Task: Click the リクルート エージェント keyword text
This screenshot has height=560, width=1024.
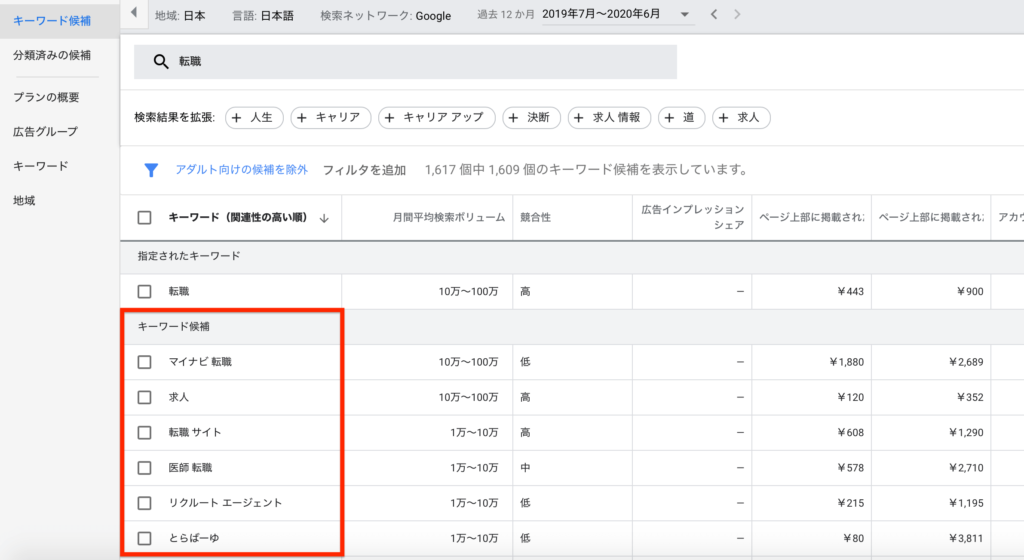Action: click(225, 503)
